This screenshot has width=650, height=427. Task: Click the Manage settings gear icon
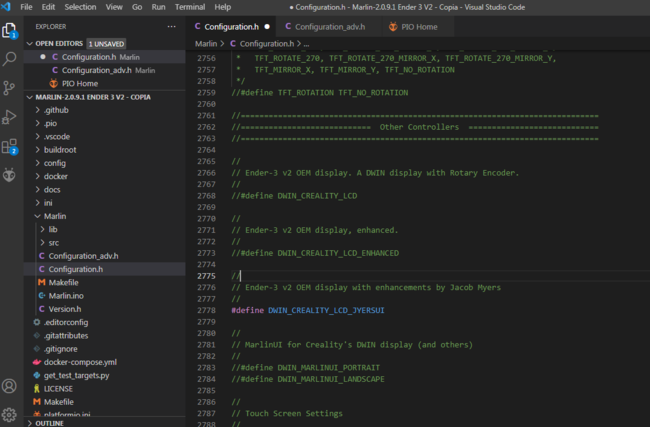10,414
